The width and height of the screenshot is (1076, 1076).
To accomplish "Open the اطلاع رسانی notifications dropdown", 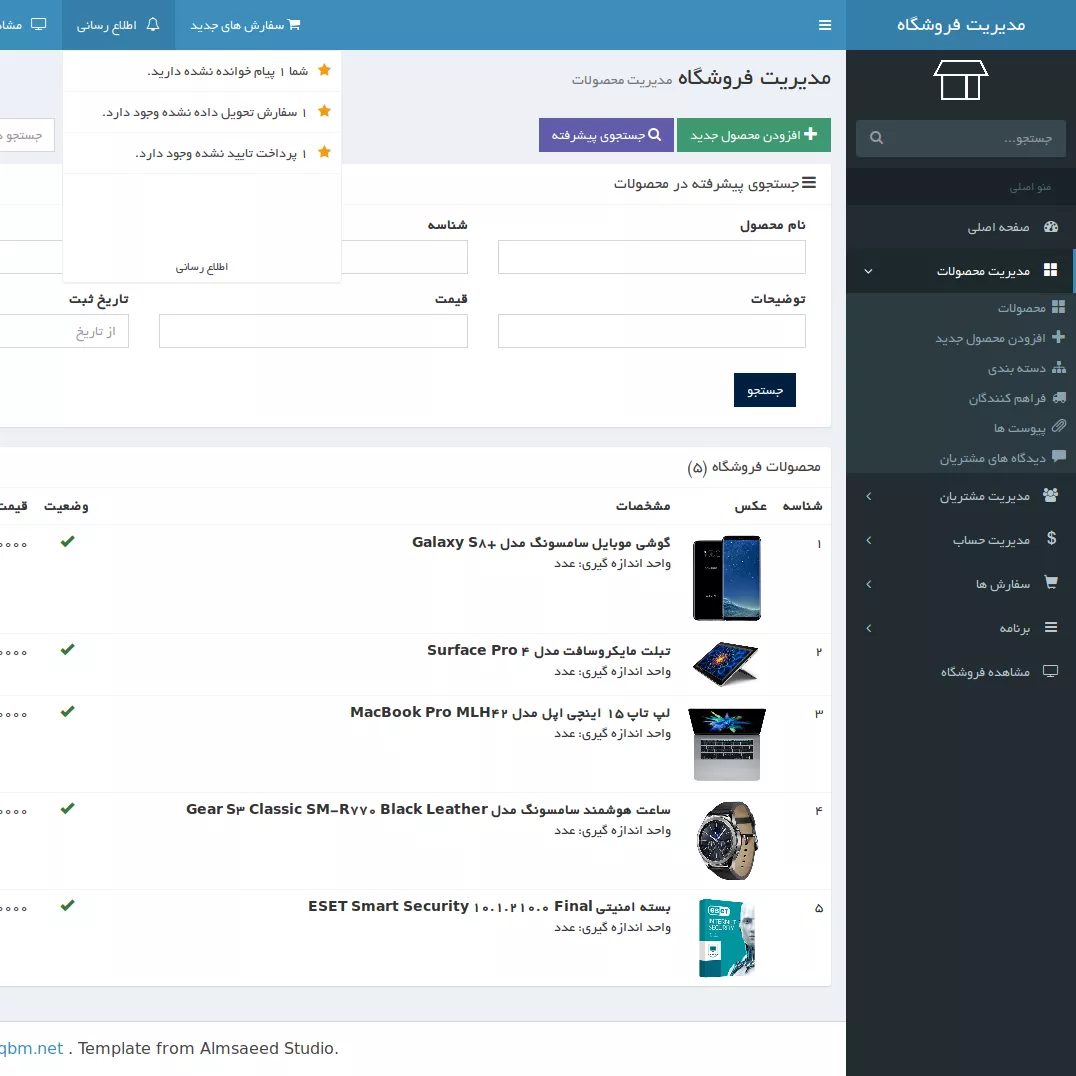I will (x=118, y=25).
